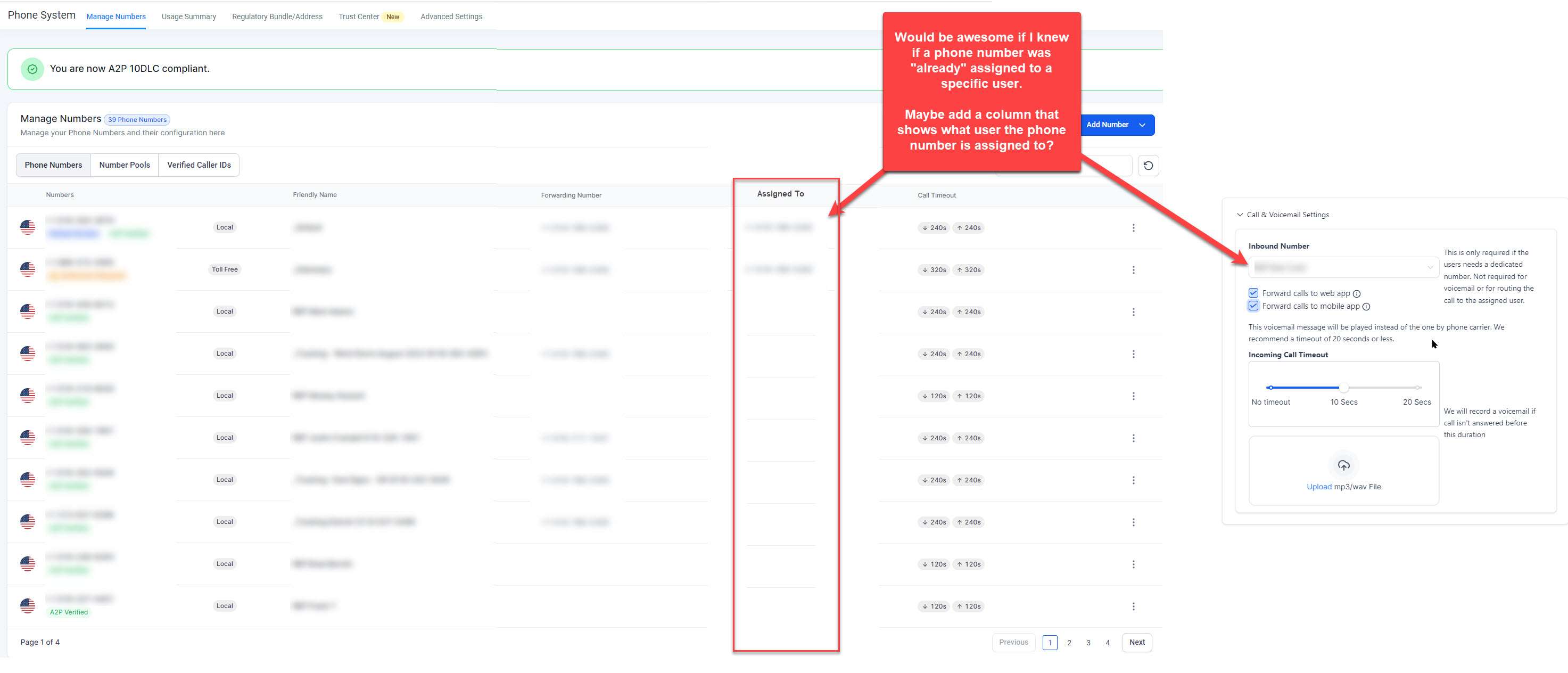Open three-dot menu for the A2P Verified row
This screenshot has height=673, width=1568.
(1133, 606)
